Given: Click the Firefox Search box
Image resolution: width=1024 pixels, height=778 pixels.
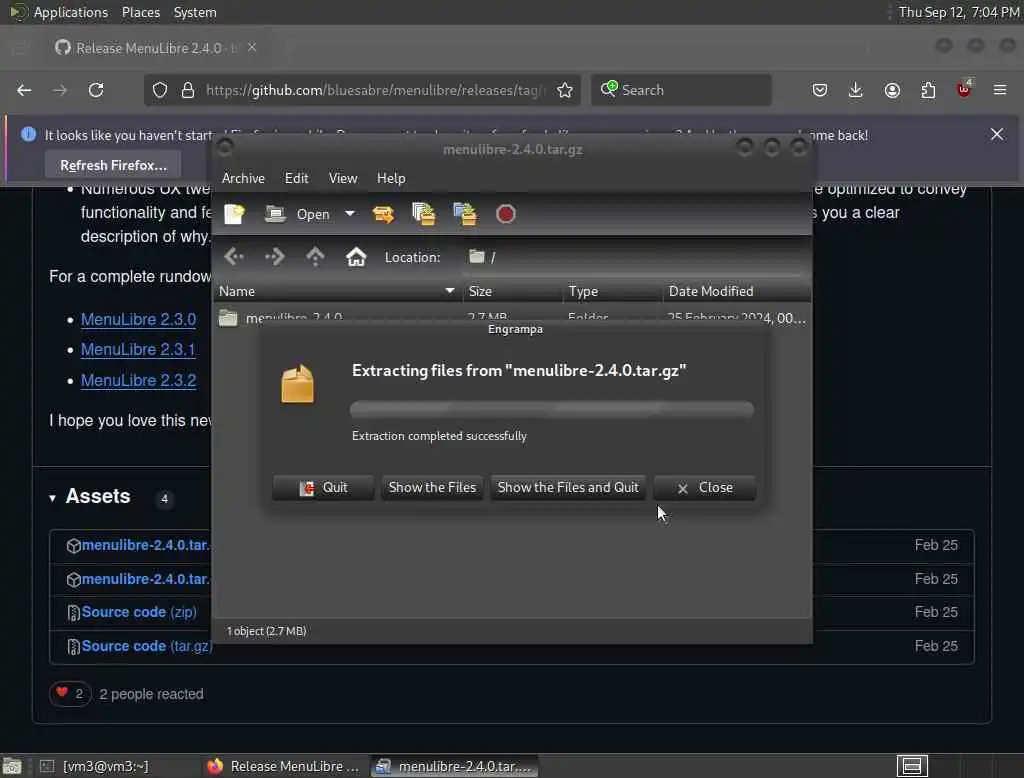Looking at the screenshot, I should (x=681, y=90).
